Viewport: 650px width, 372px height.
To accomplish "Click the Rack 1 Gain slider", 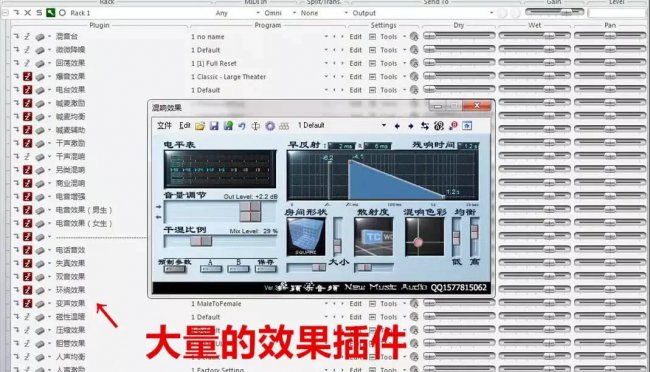I will (554, 12).
